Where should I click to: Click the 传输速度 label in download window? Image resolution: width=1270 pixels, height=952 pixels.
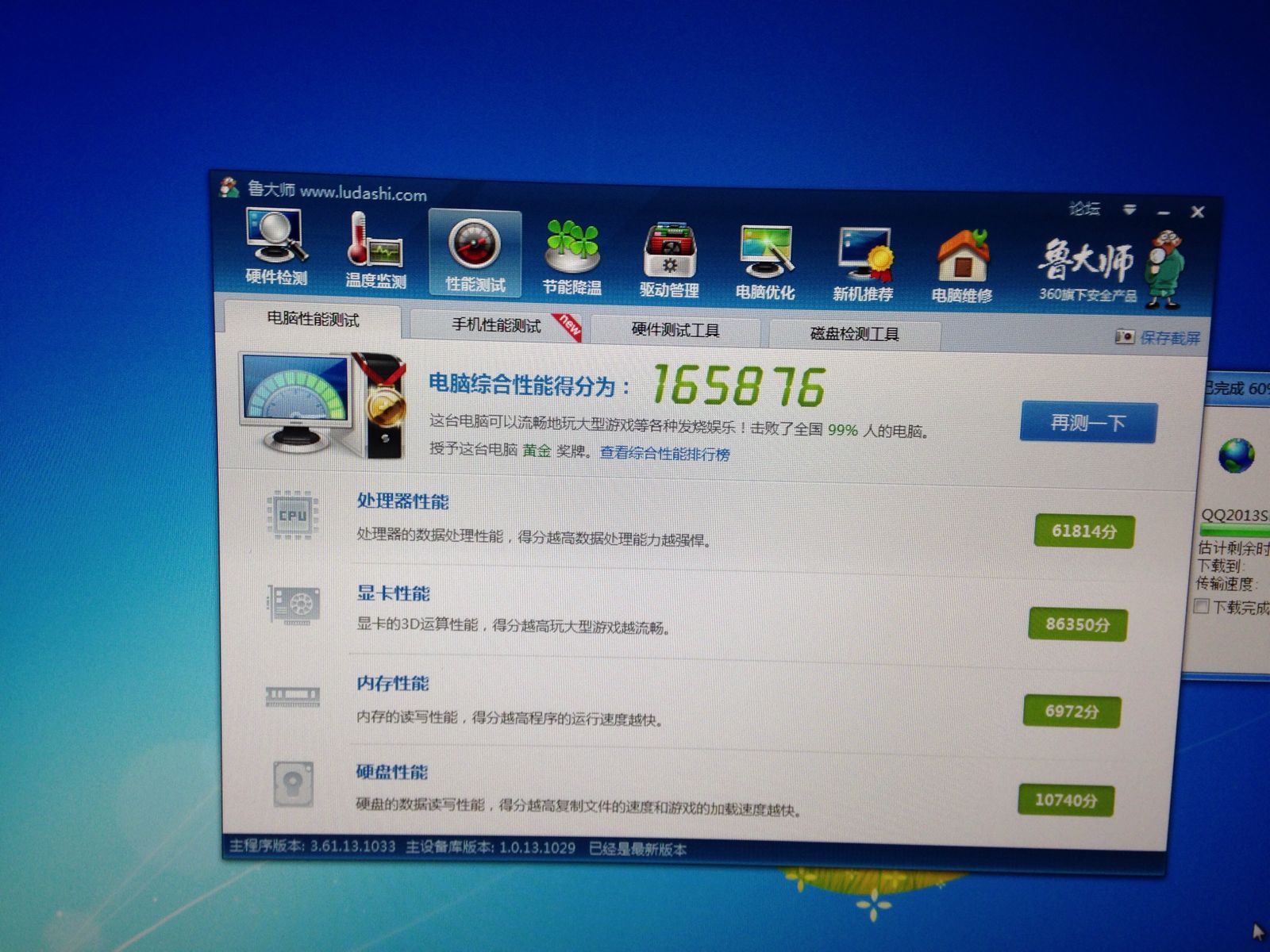[1226, 584]
